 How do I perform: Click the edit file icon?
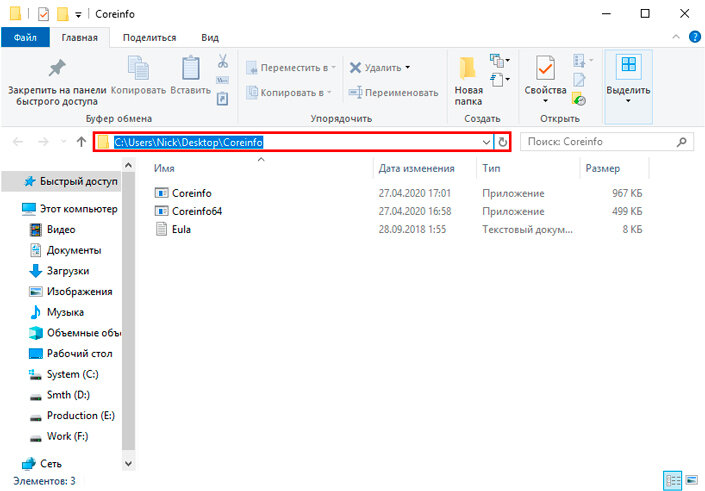[579, 80]
